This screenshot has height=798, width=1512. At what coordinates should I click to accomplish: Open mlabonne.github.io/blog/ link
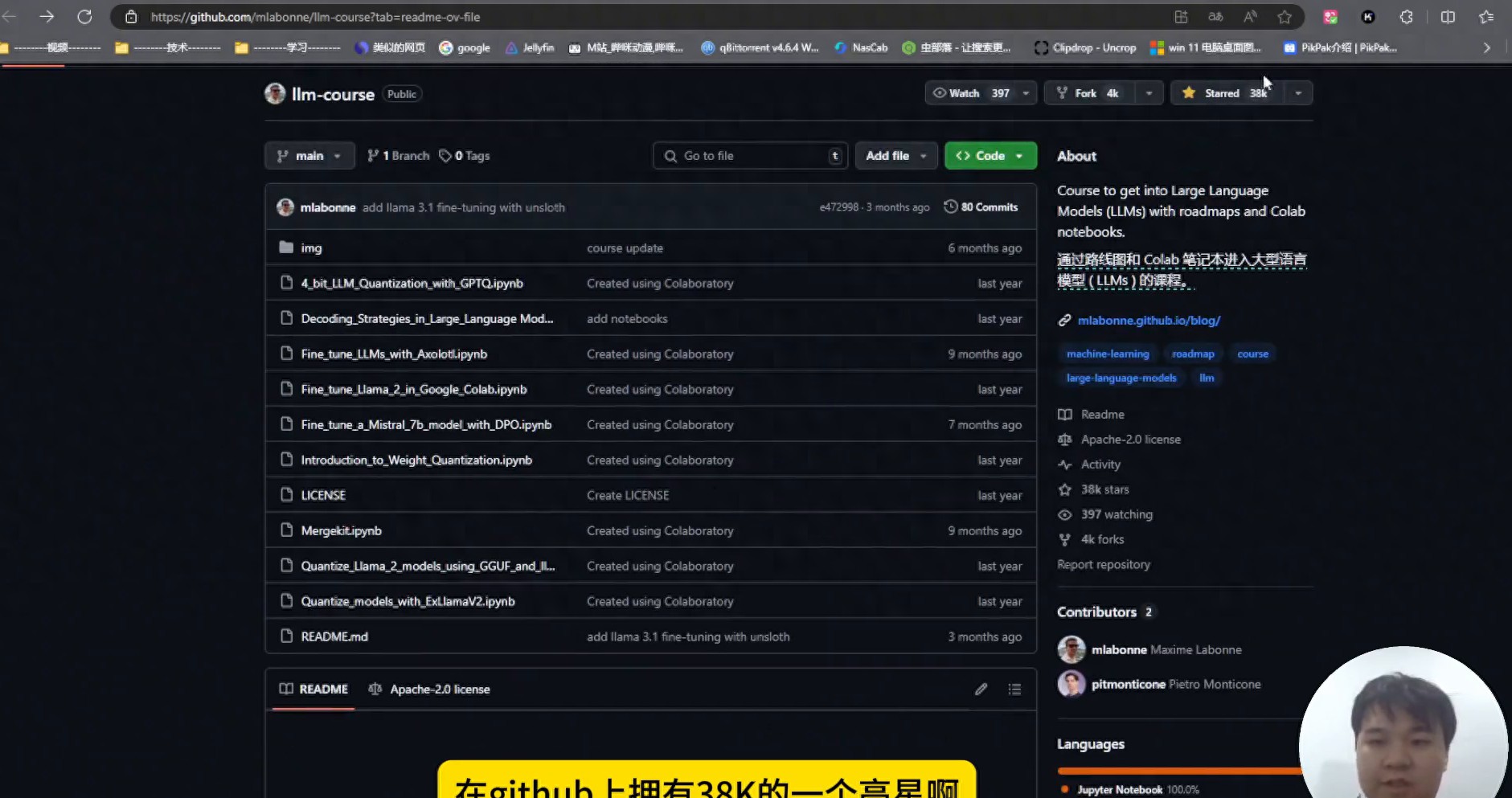coord(1149,321)
